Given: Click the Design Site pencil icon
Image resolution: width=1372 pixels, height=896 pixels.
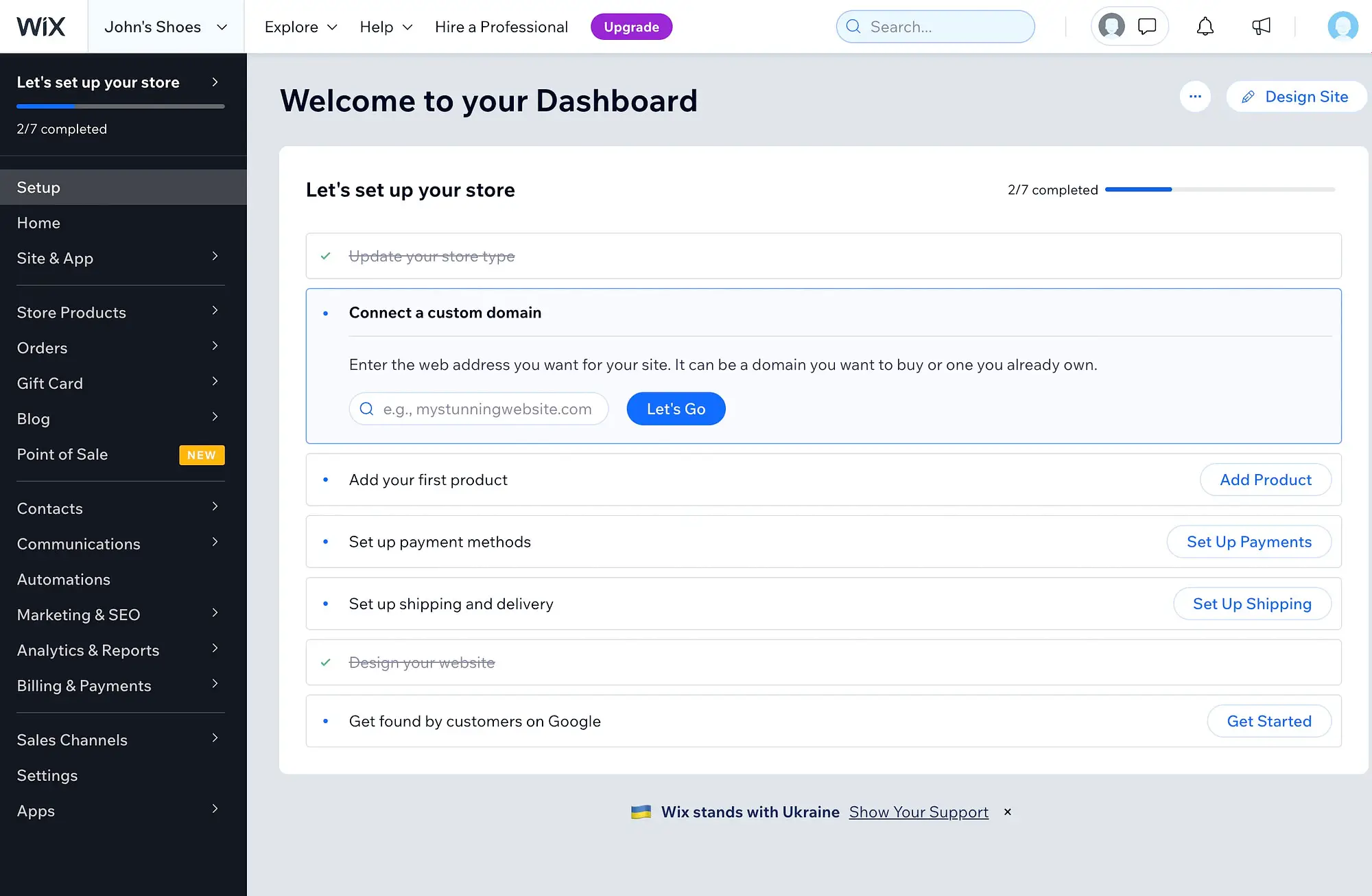Looking at the screenshot, I should [x=1248, y=96].
